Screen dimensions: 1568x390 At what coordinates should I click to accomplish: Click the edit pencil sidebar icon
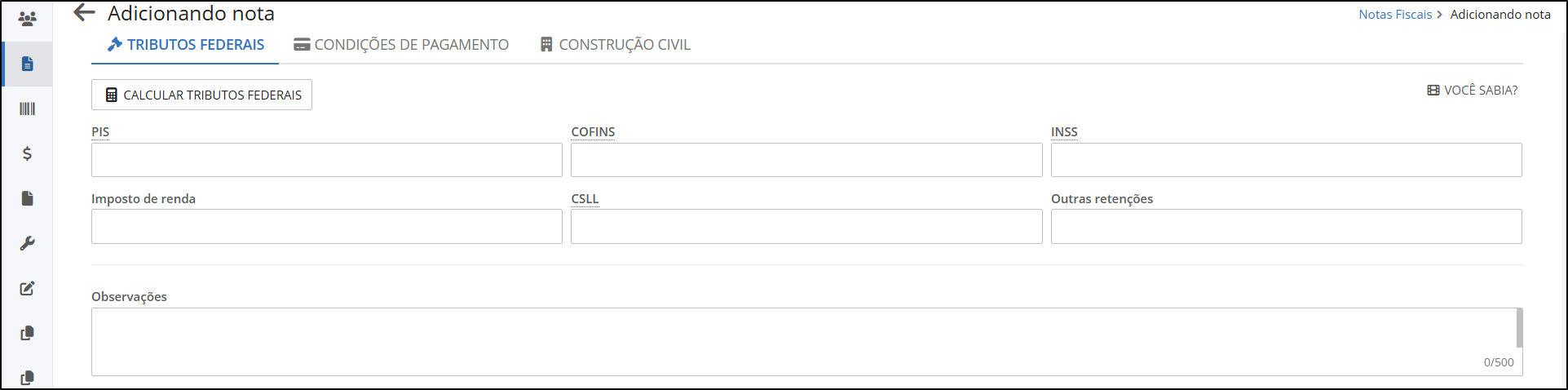click(x=27, y=288)
